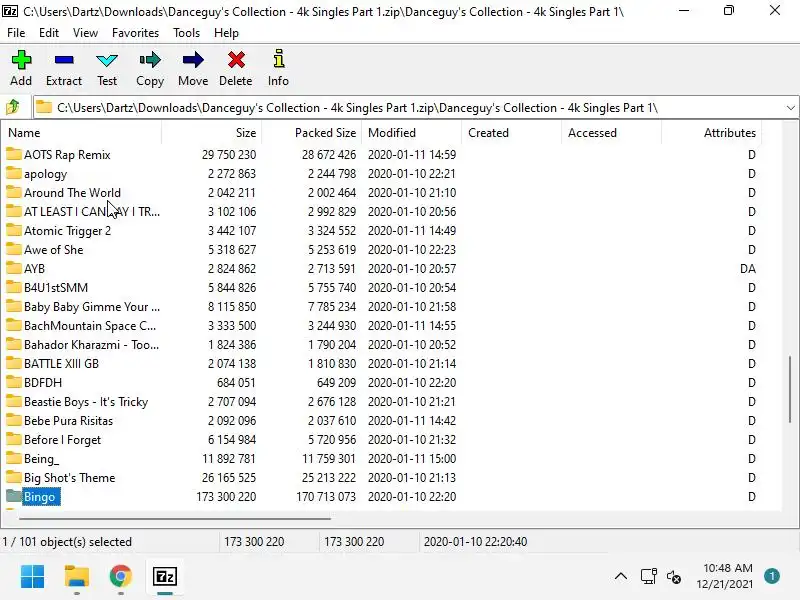Run the Test archive tool
Viewport: 800px width, 600px height.
pos(107,60)
